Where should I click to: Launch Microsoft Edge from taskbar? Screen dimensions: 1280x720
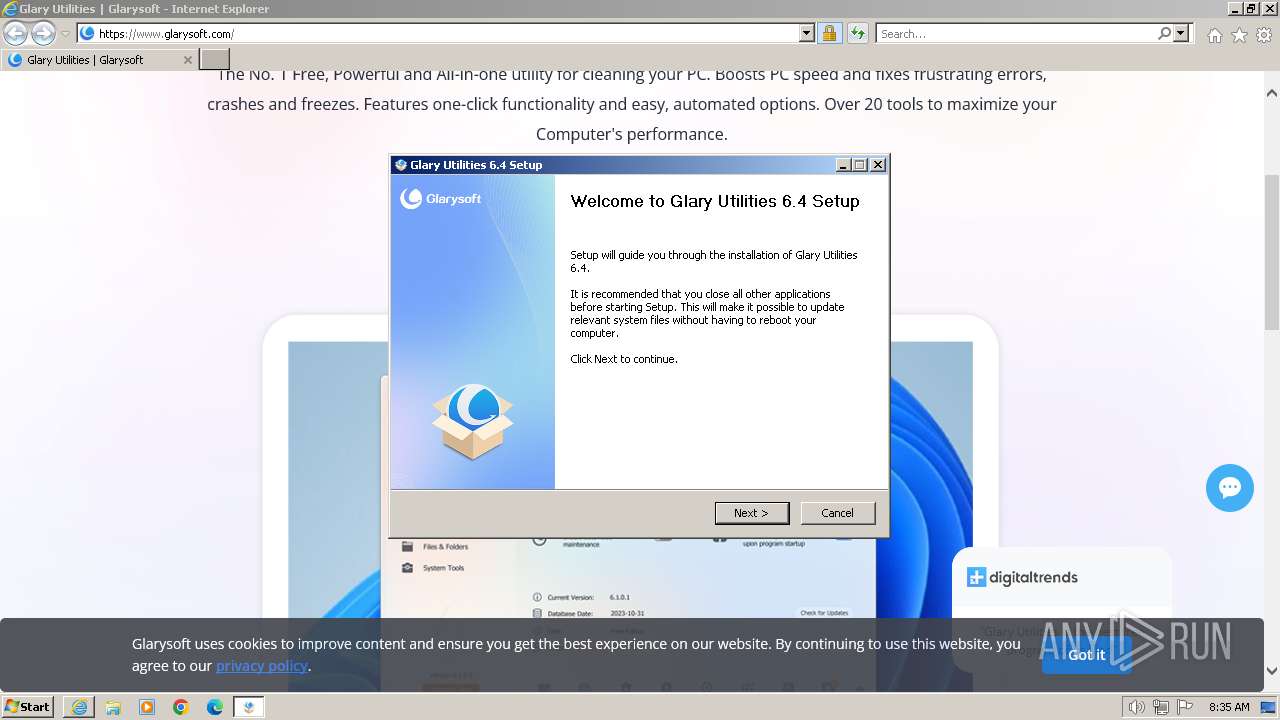(215, 707)
